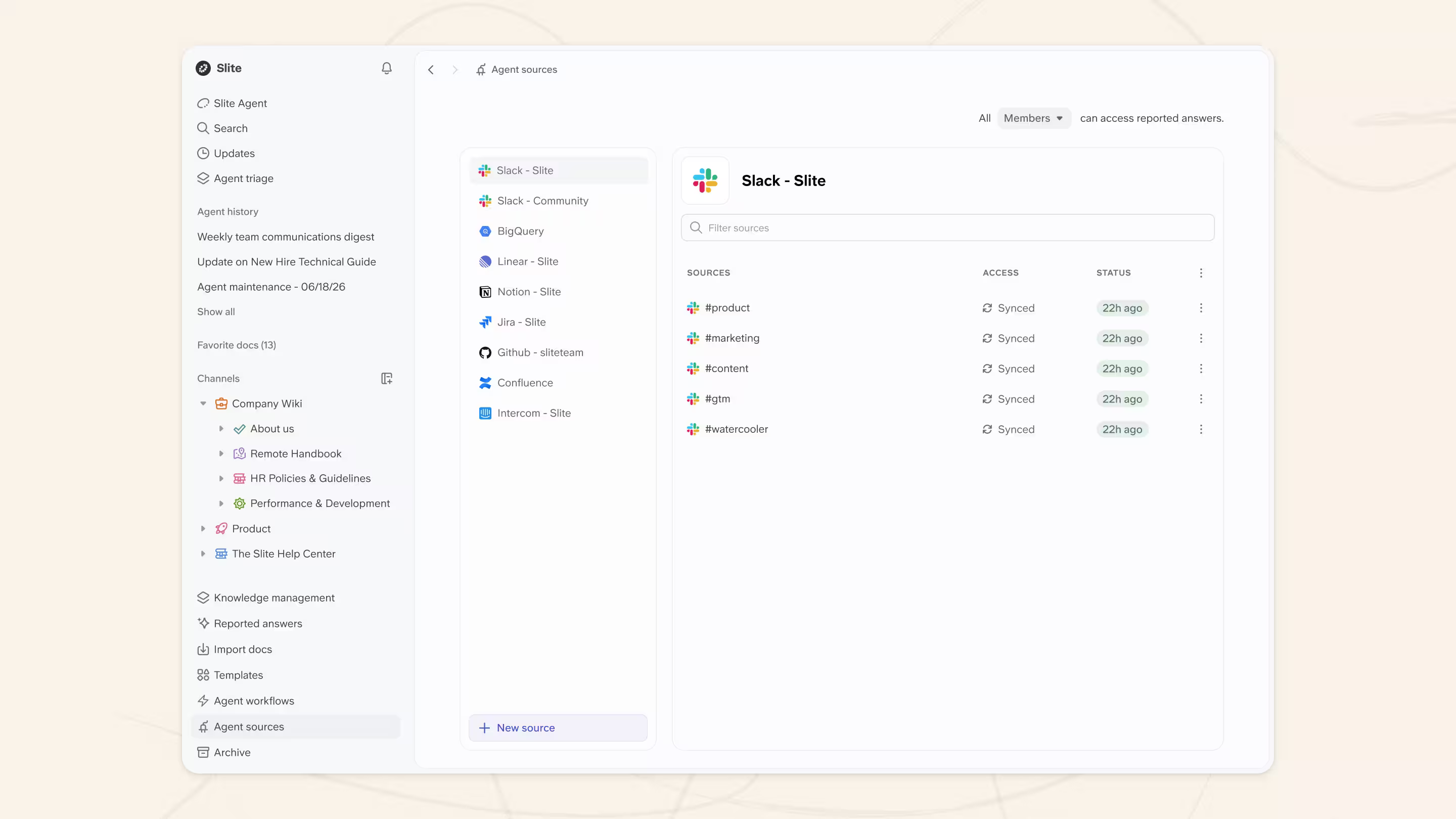Open Update on New Hire Technical Guide

(287, 262)
